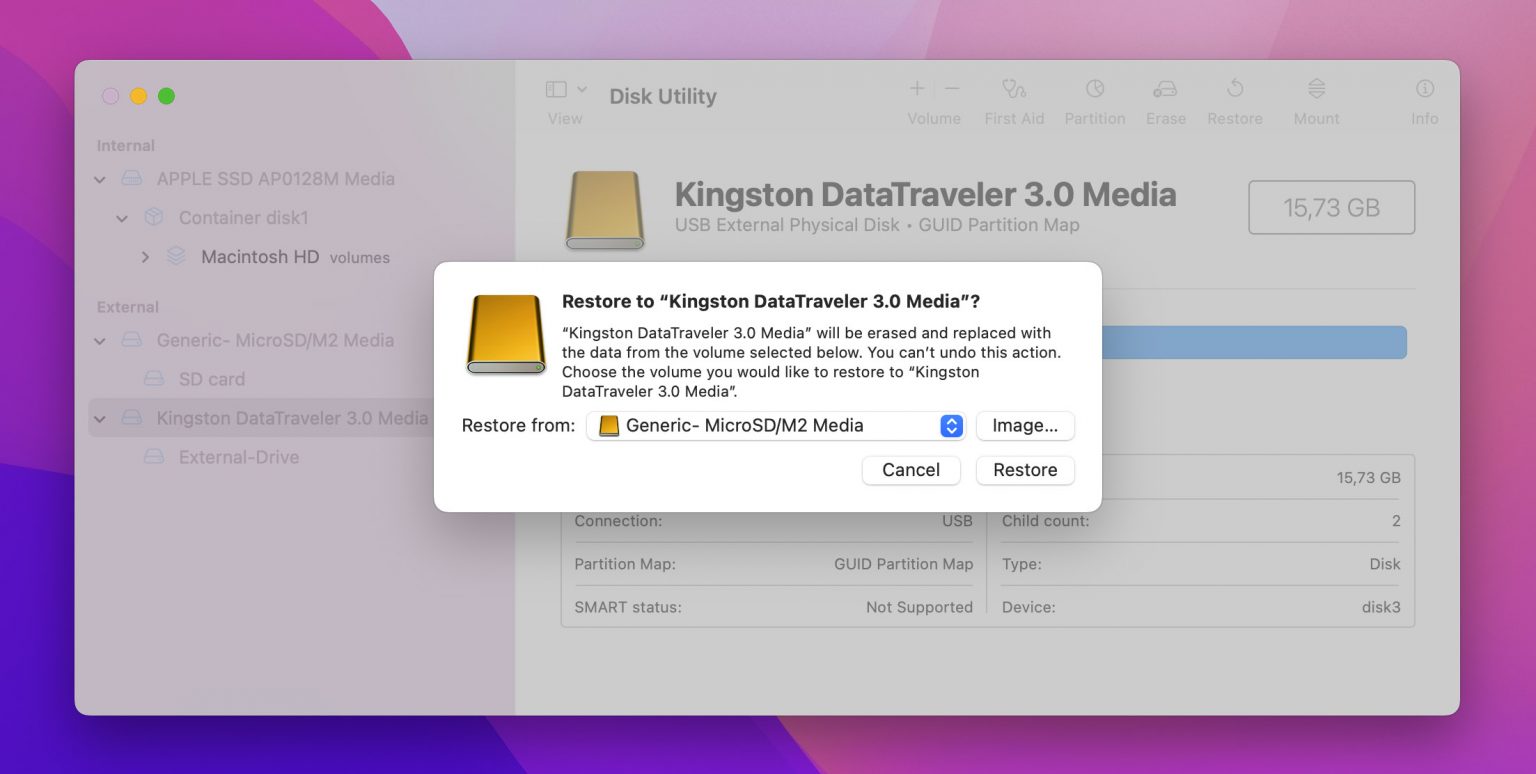
Task: Confirm with the Restore button
Action: click(x=1025, y=470)
